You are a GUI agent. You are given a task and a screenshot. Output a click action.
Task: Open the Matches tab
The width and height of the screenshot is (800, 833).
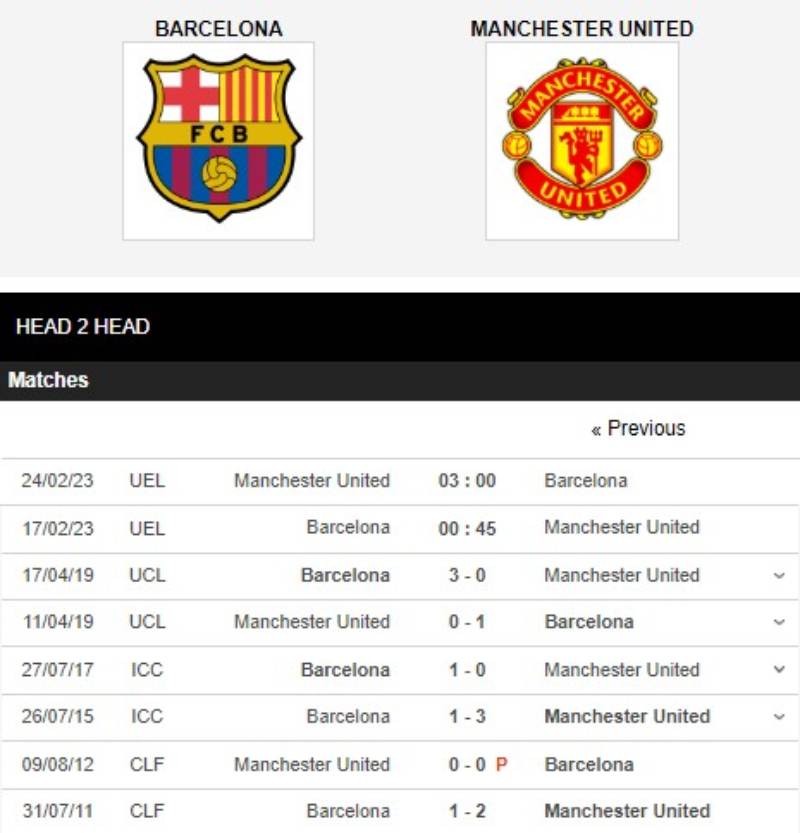[x=48, y=380]
